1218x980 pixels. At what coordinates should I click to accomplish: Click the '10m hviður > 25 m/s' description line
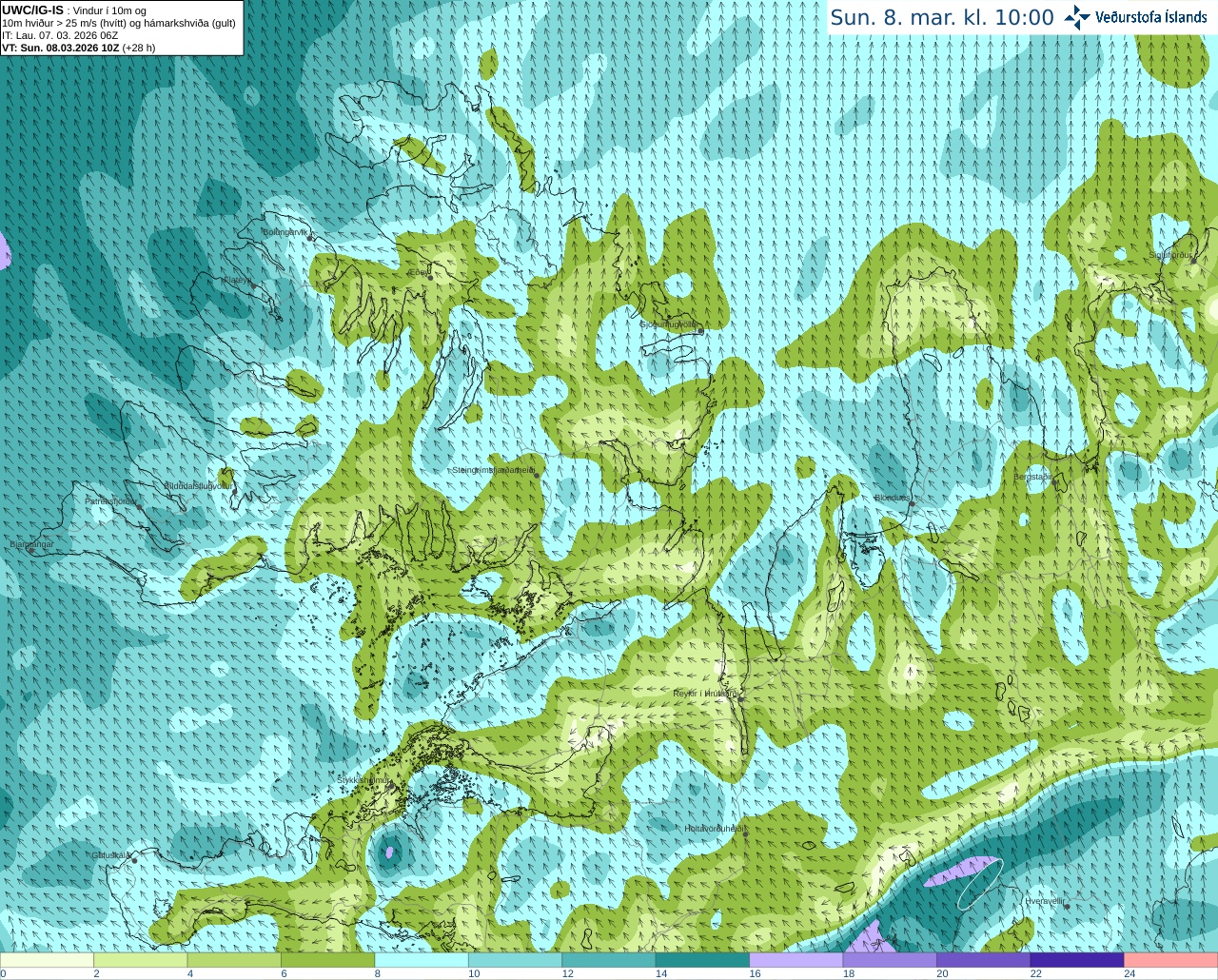pos(118,23)
